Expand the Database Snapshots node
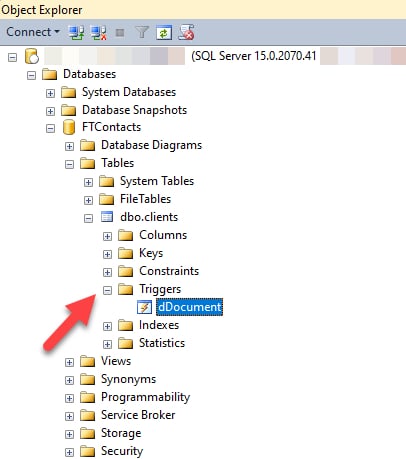This screenshot has width=406, height=459. (50, 111)
